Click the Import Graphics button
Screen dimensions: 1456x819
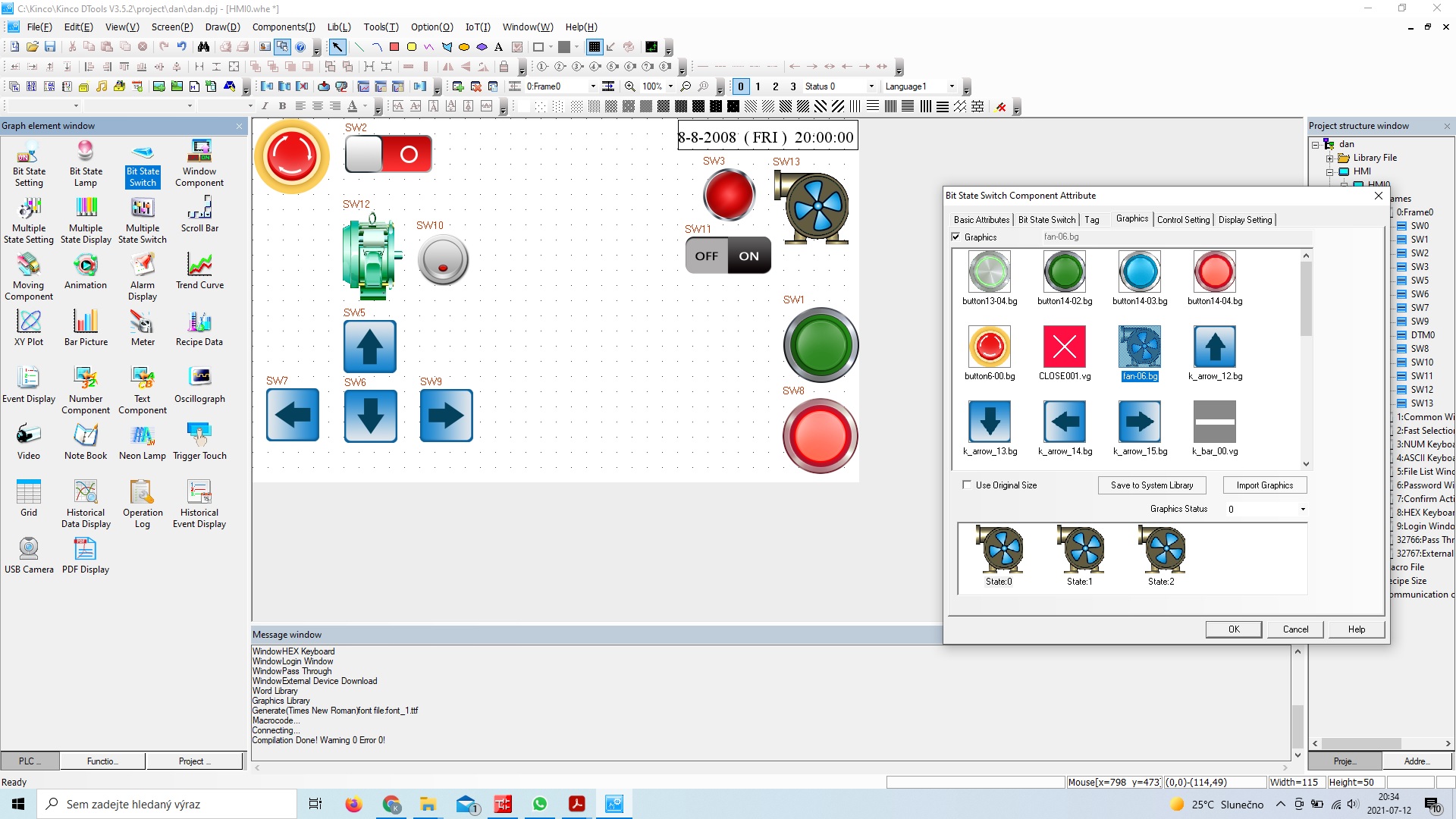coord(1264,485)
